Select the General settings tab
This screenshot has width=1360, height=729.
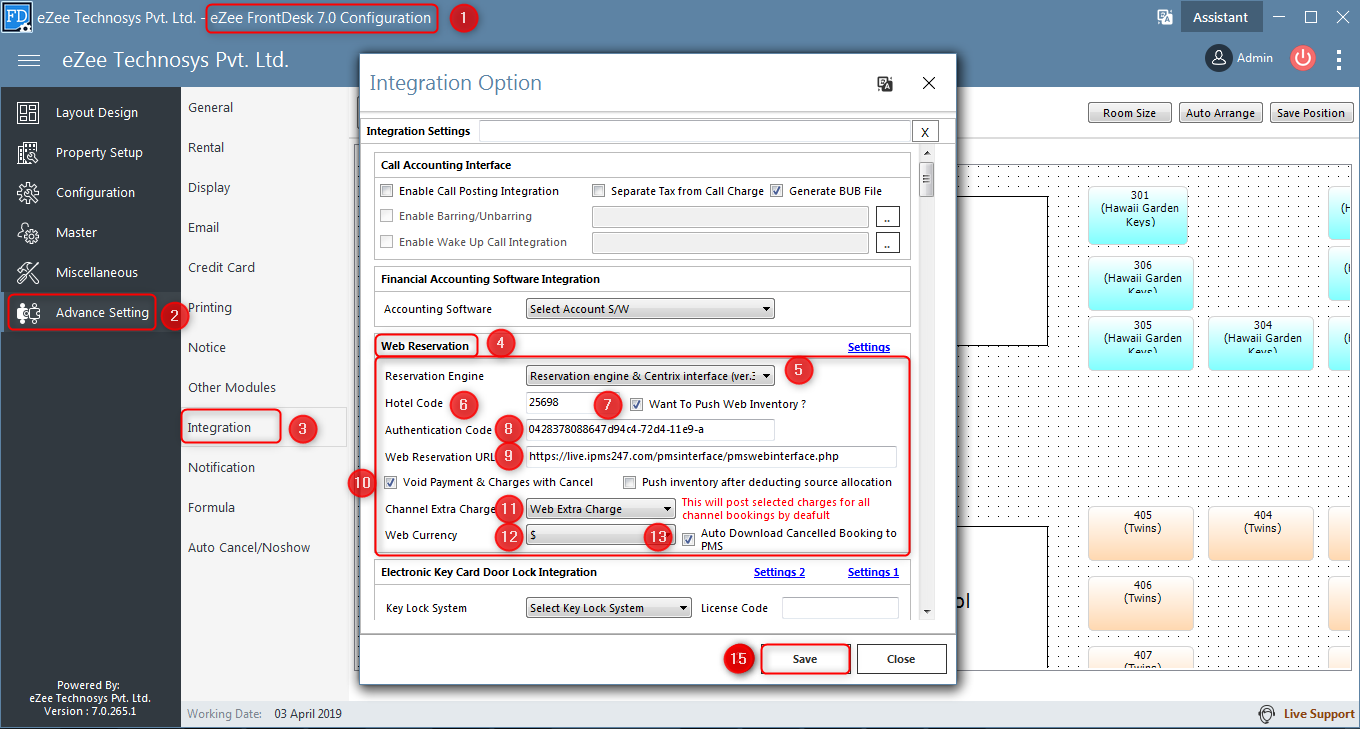pyautogui.click(x=211, y=108)
